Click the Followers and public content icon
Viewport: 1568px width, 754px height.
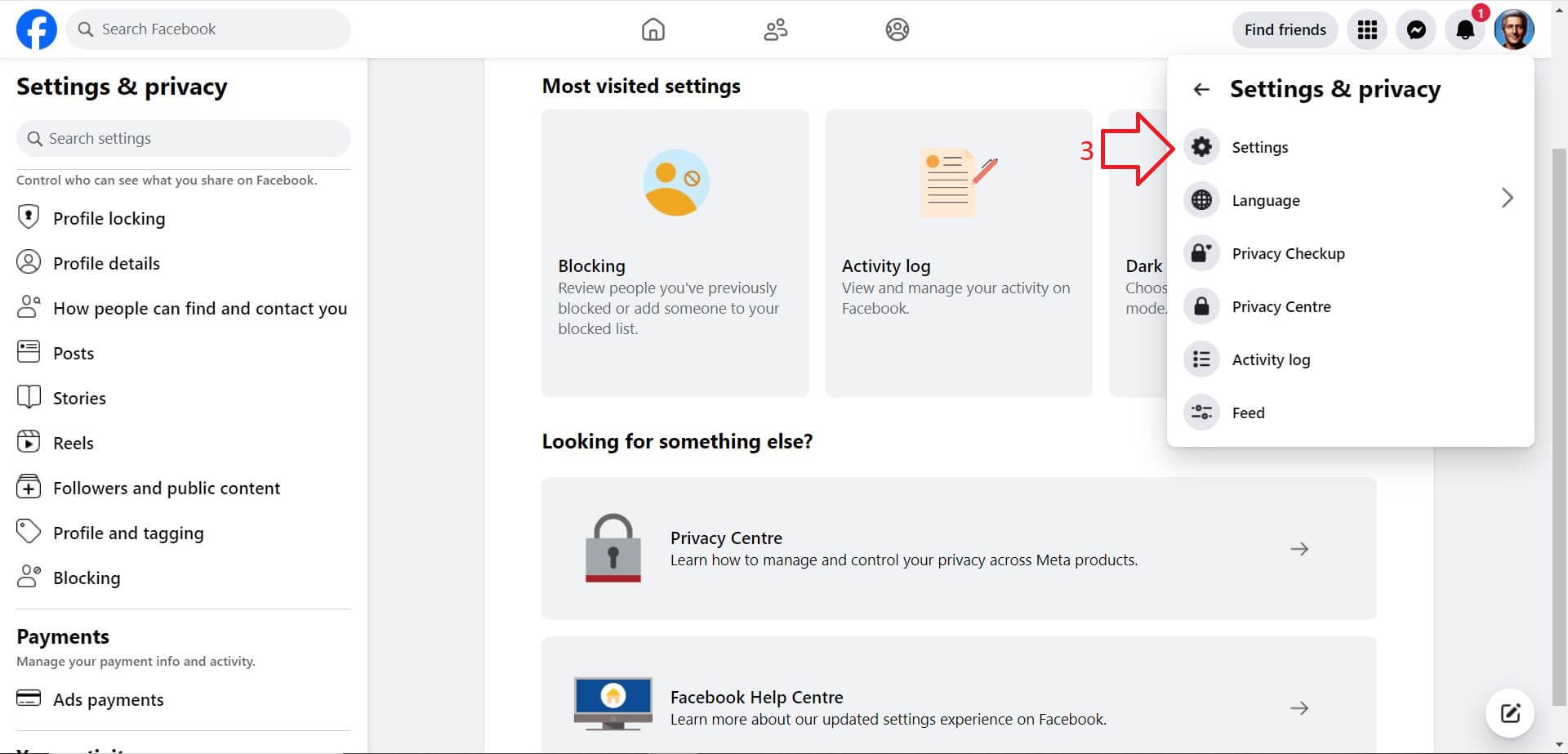[29, 487]
